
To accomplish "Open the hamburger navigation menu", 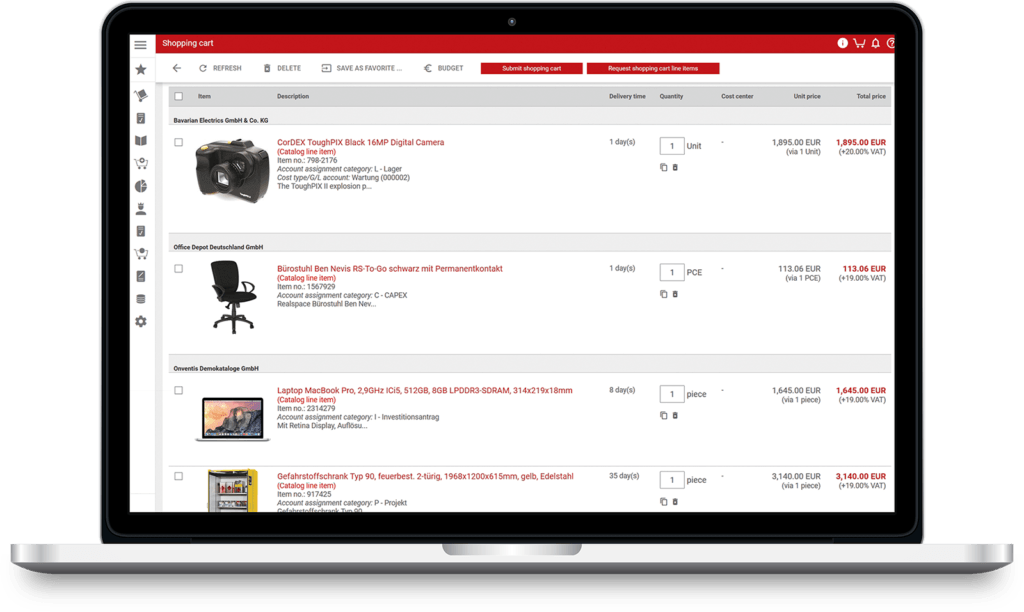I will 140,45.
